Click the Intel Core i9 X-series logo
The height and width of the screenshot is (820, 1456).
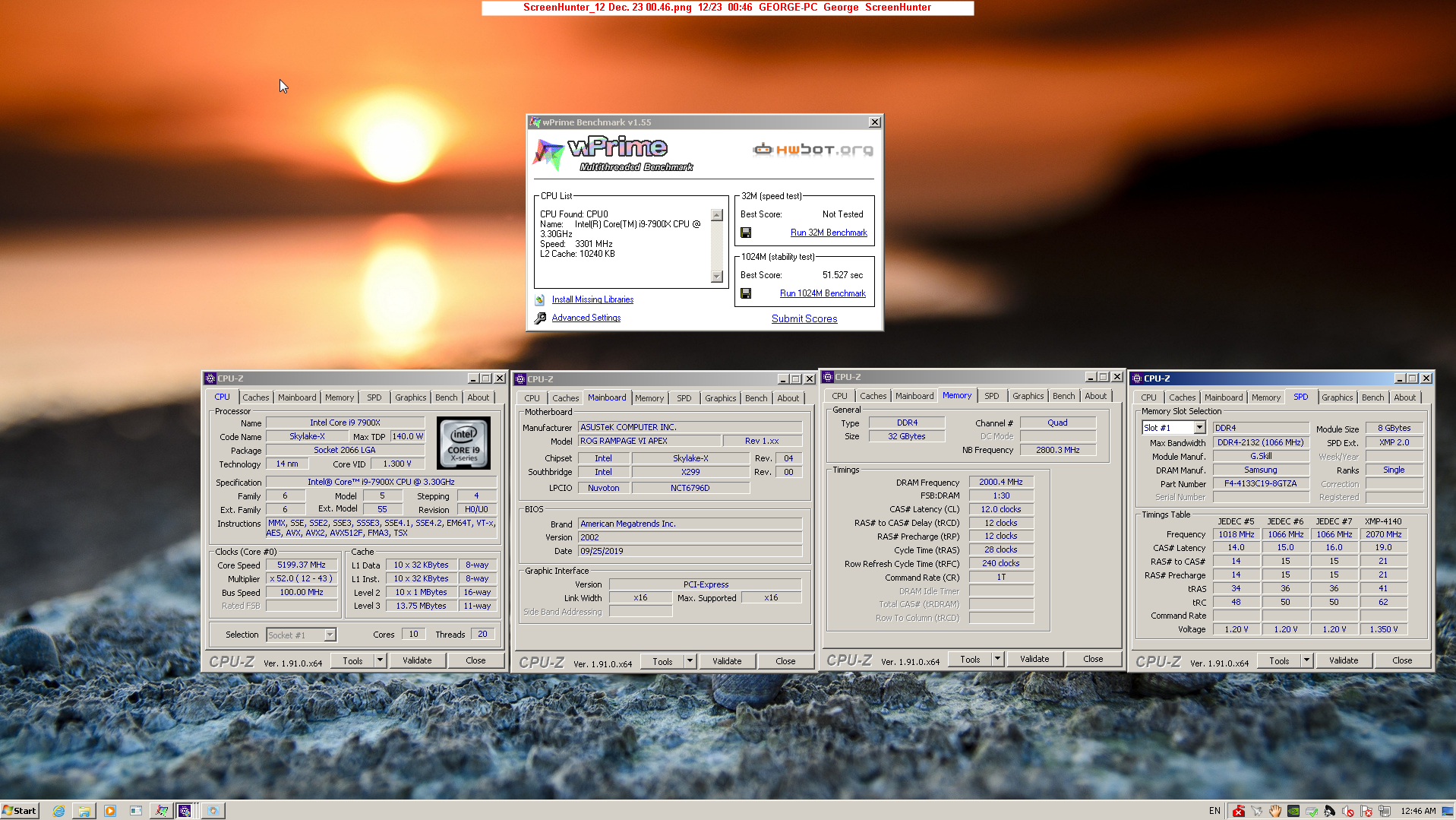[463, 443]
